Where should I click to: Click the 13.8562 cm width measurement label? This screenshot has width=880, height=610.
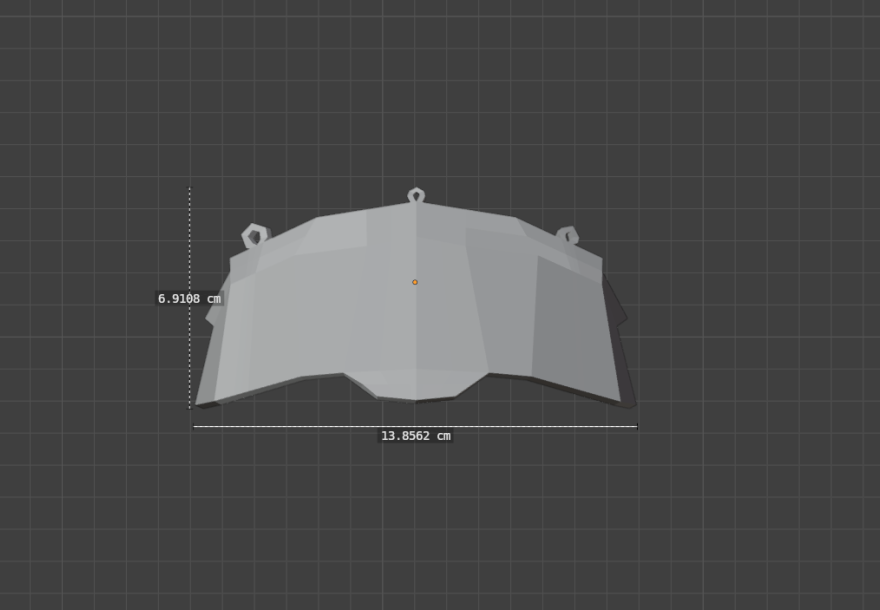(415, 436)
